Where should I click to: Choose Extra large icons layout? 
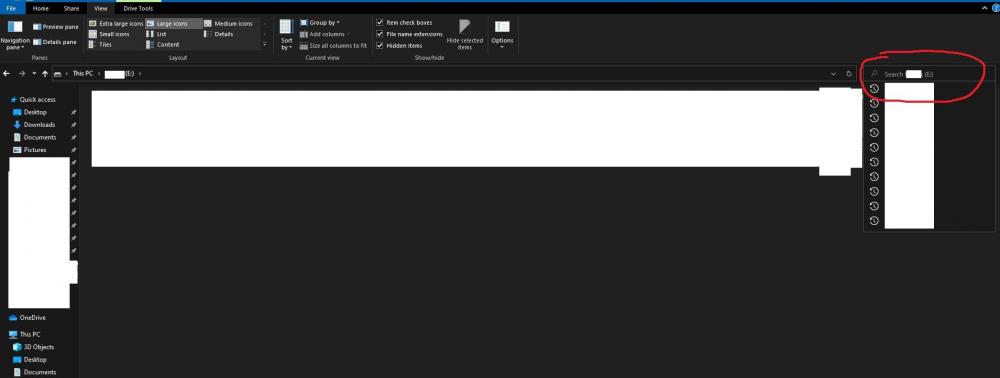[116, 24]
